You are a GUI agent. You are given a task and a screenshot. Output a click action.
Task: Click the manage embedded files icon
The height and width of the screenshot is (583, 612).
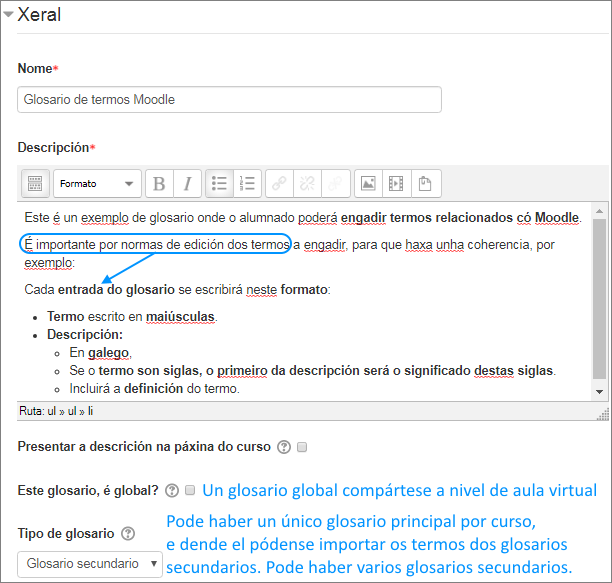click(x=425, y=183)
